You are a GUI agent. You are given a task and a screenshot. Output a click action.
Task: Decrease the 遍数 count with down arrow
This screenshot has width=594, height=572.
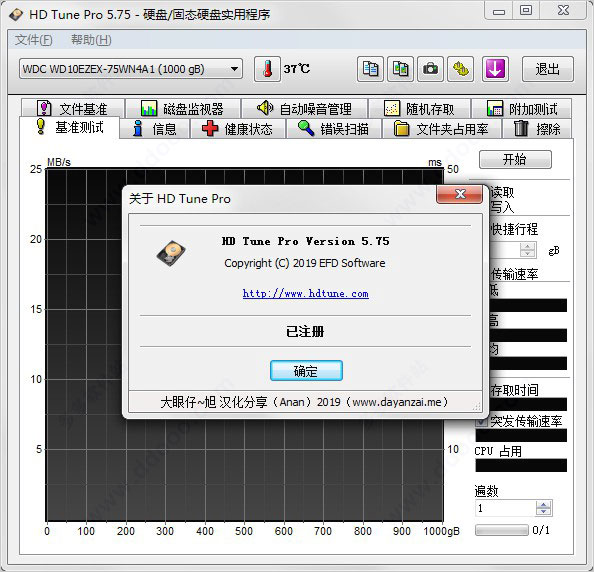point(544,512)
